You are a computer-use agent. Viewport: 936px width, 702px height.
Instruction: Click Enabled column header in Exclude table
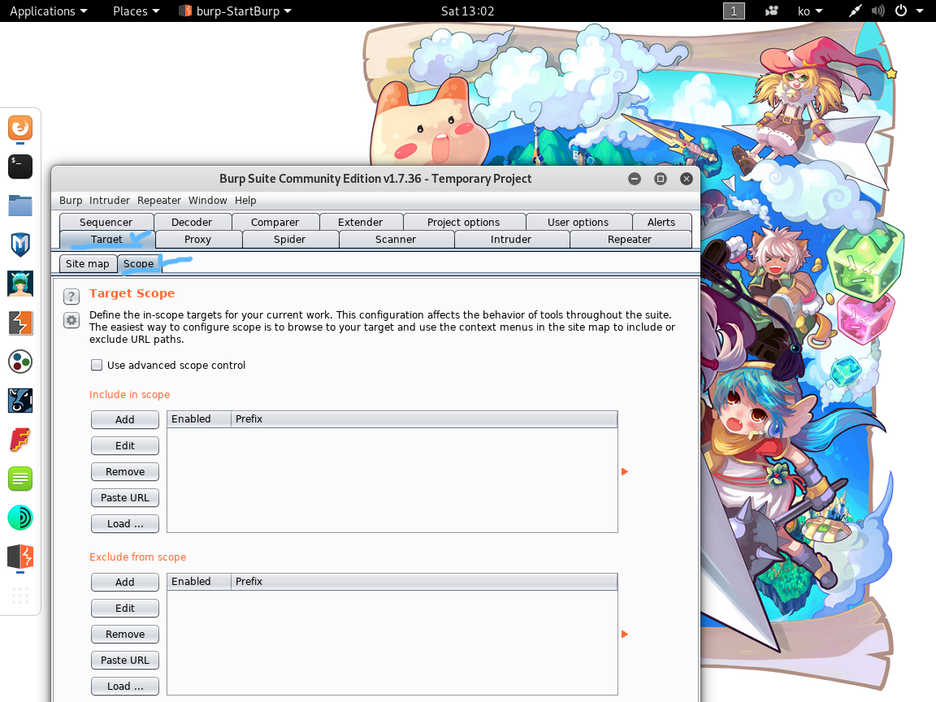199,581
